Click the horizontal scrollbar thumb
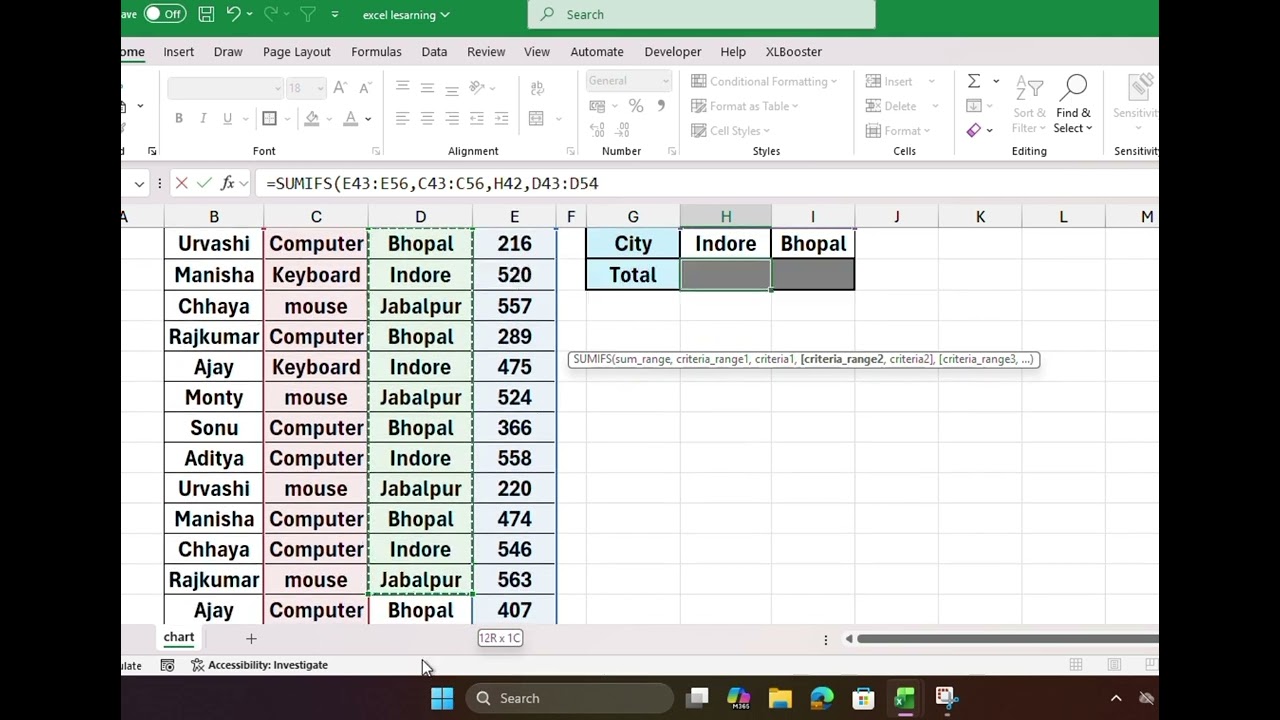This screenshot has height=720, width=1280. [1007, 639]
